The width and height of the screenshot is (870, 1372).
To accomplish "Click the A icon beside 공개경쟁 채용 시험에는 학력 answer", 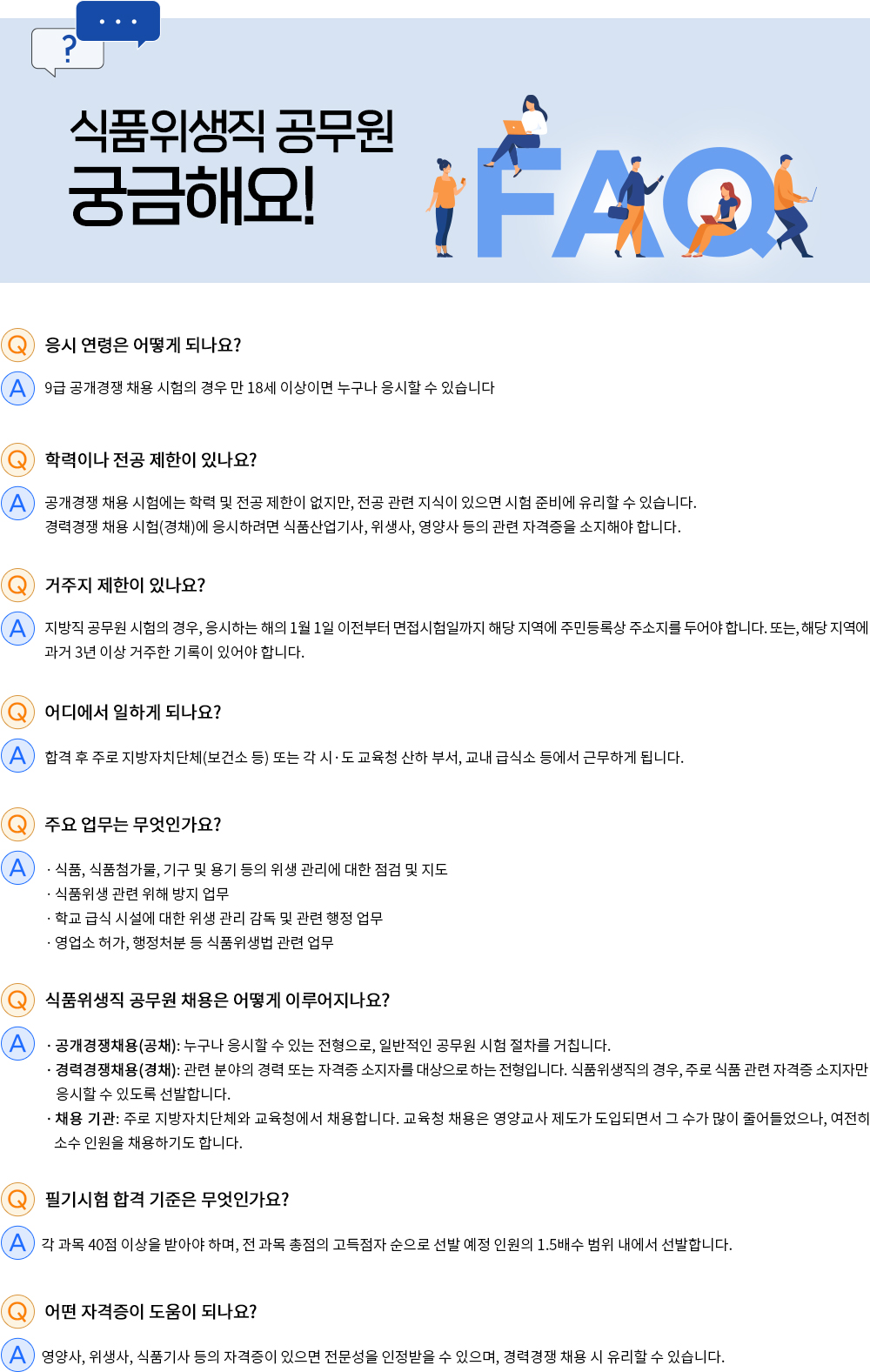I will (17, 503).
